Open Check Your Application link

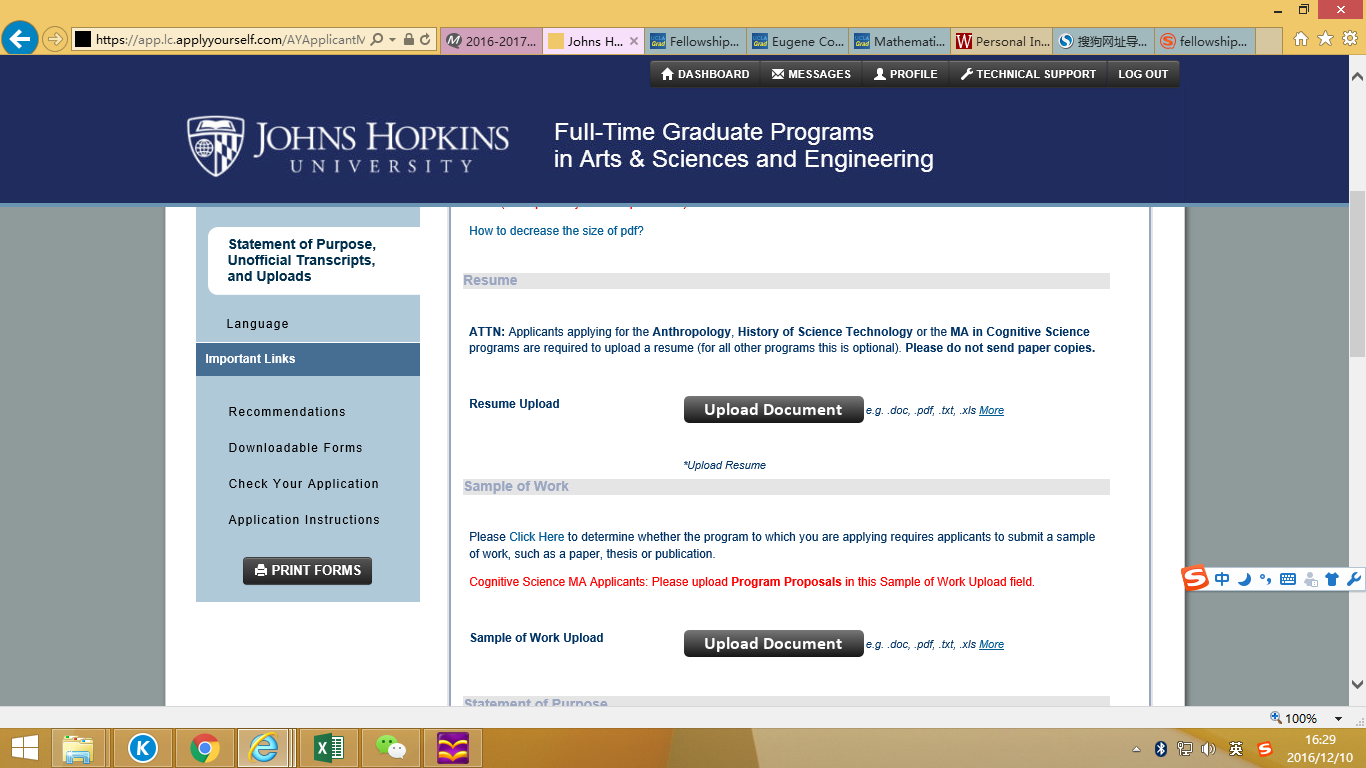tap(303, 484)
